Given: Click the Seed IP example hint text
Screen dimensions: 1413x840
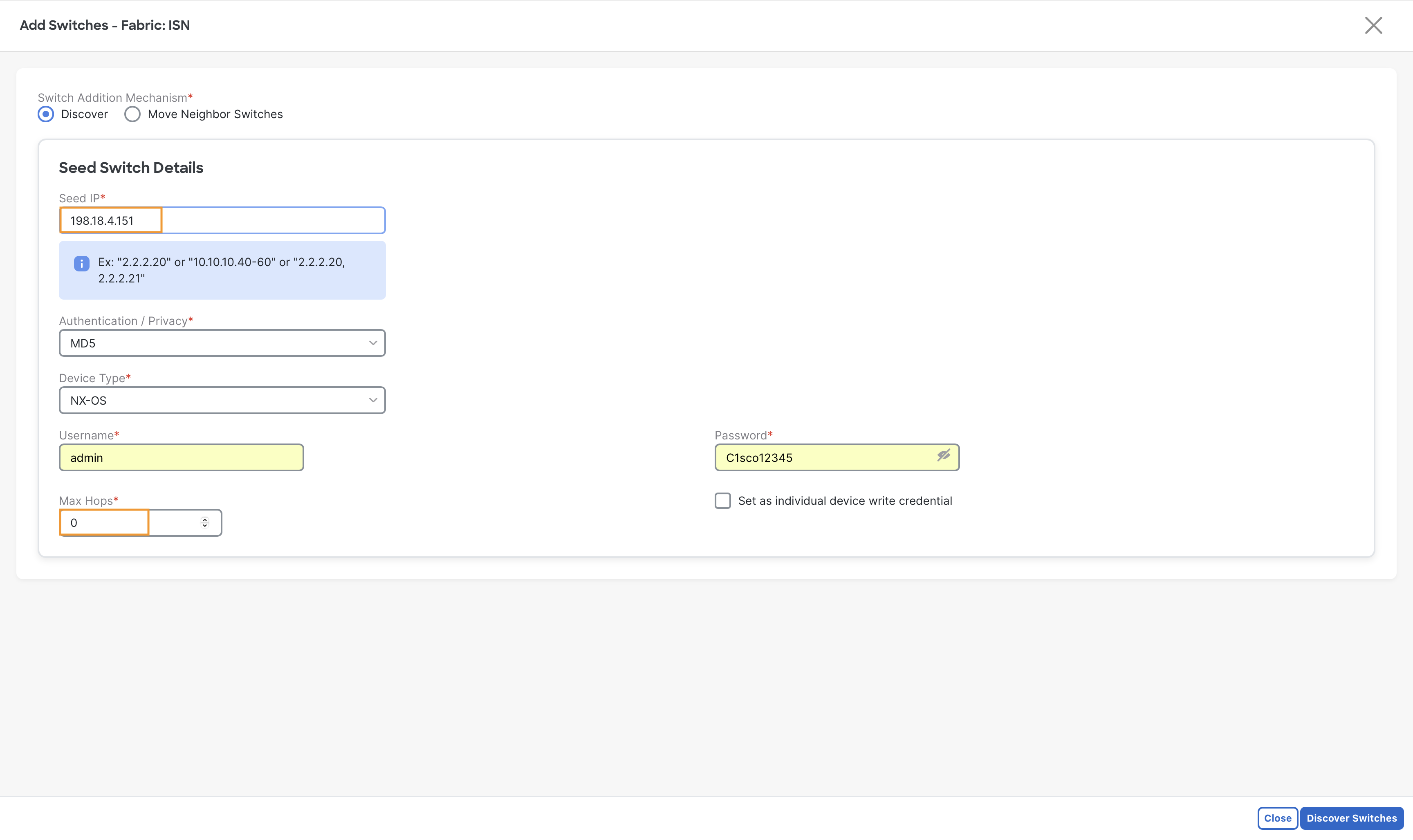Looking at the screenshot, I should tap(221, 270).
